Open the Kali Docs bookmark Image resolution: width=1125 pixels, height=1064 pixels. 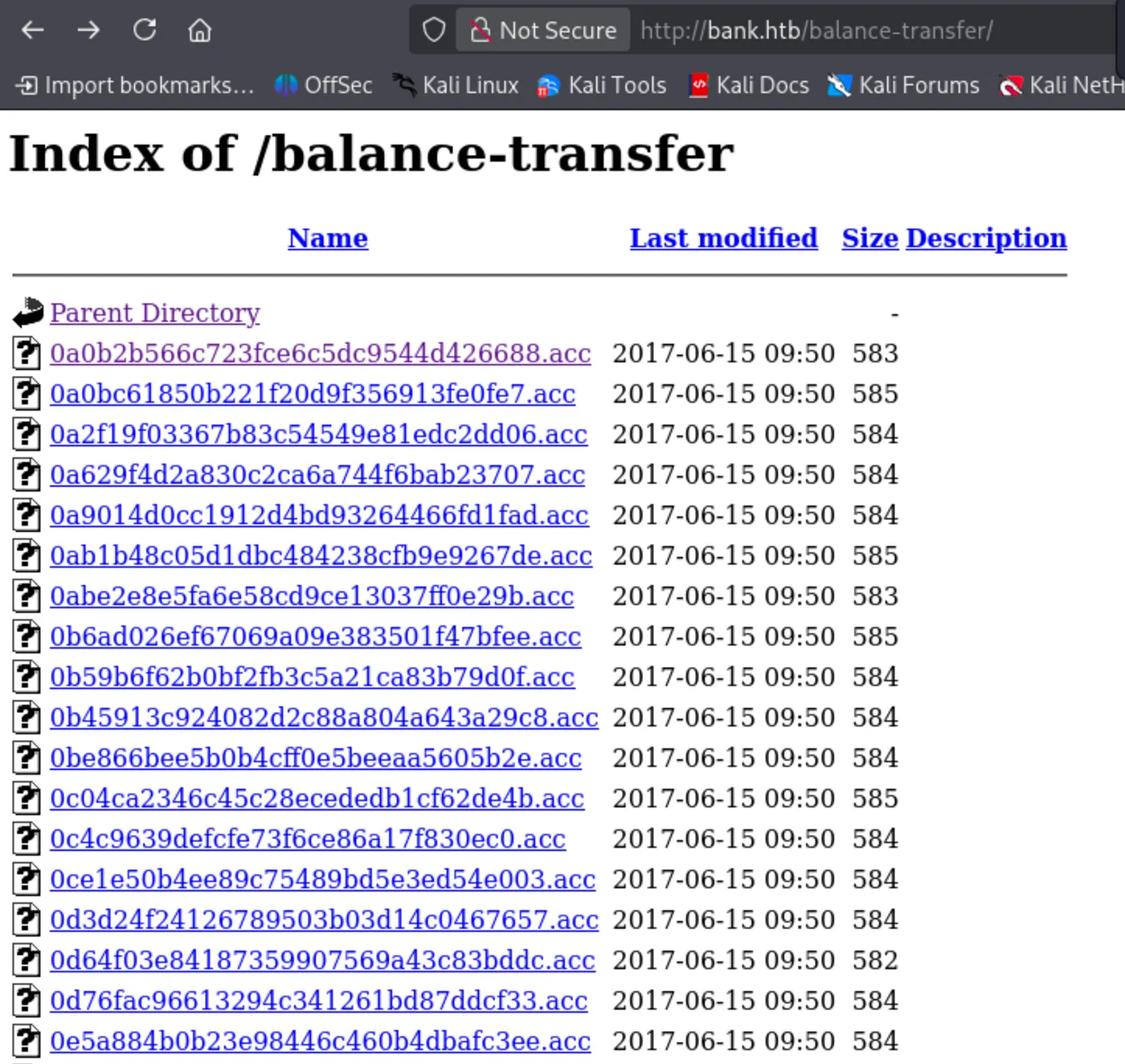(x=749, y=85)
